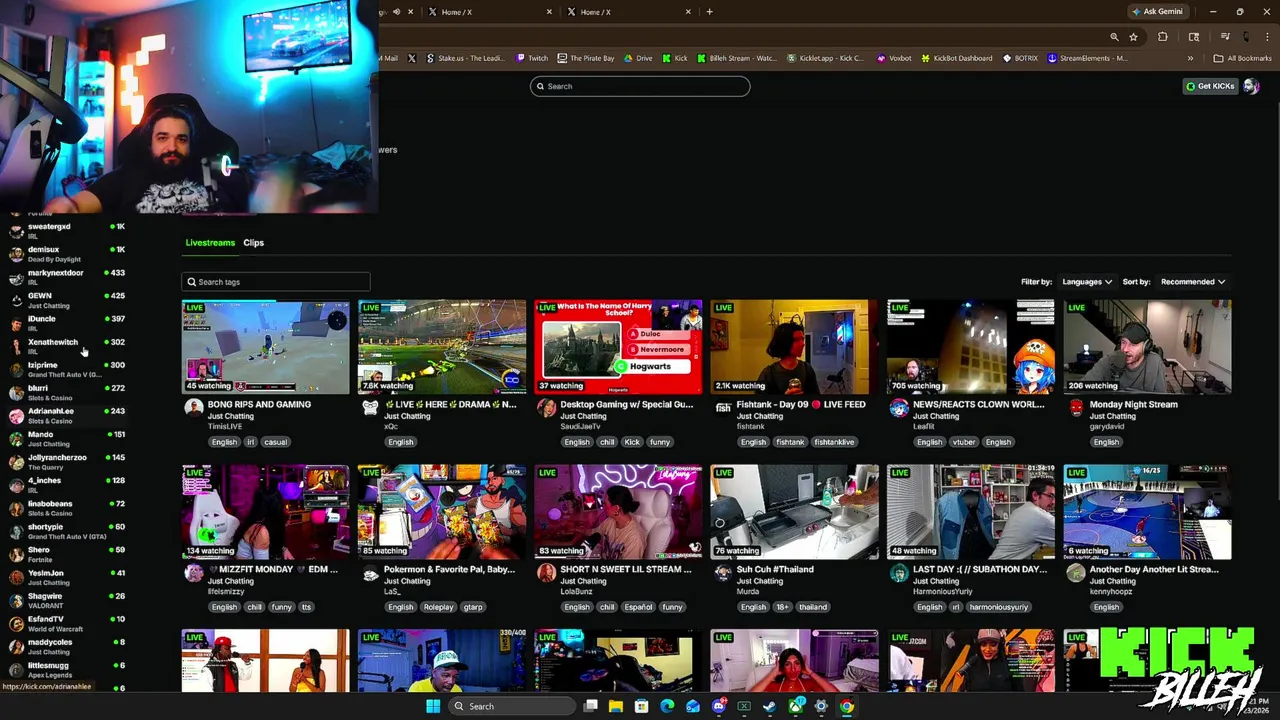The height and width of the screenshot is (720, 1280).
Task: Open BONG RIPS AND GAMING stream thumbnail
Action: click(x=266, y=347)
